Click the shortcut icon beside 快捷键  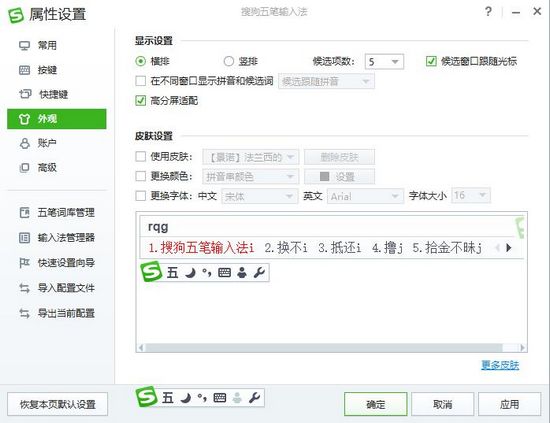click(x=25, y=94)
